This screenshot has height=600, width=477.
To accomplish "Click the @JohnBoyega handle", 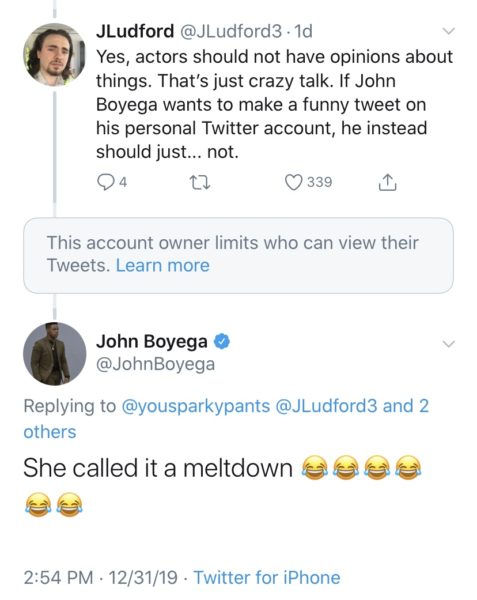I will (x=155, y=364).
